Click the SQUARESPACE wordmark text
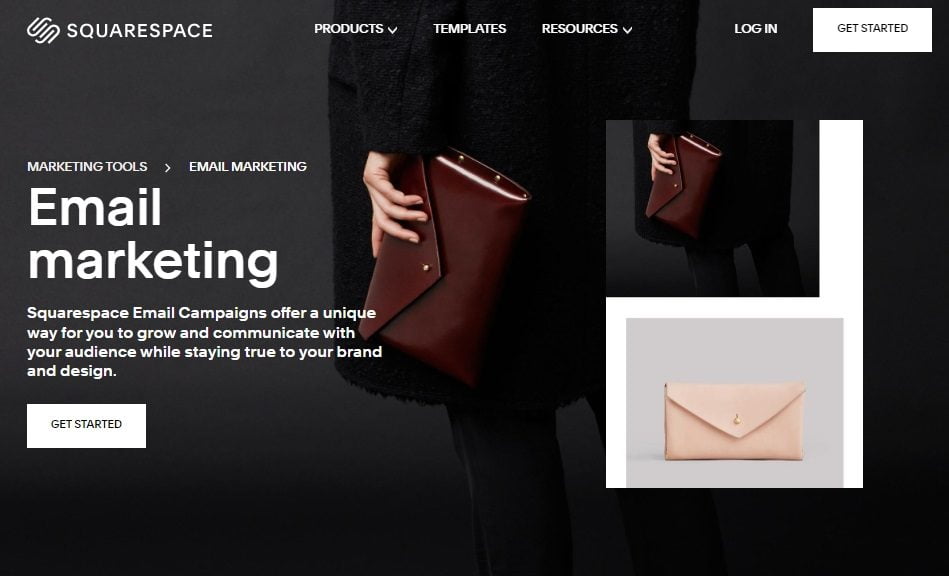 pos(140,30)
